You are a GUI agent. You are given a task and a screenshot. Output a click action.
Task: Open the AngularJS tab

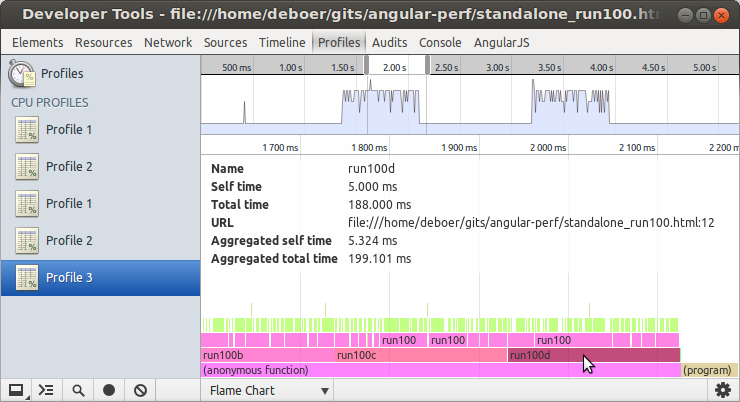click(502, 42)
